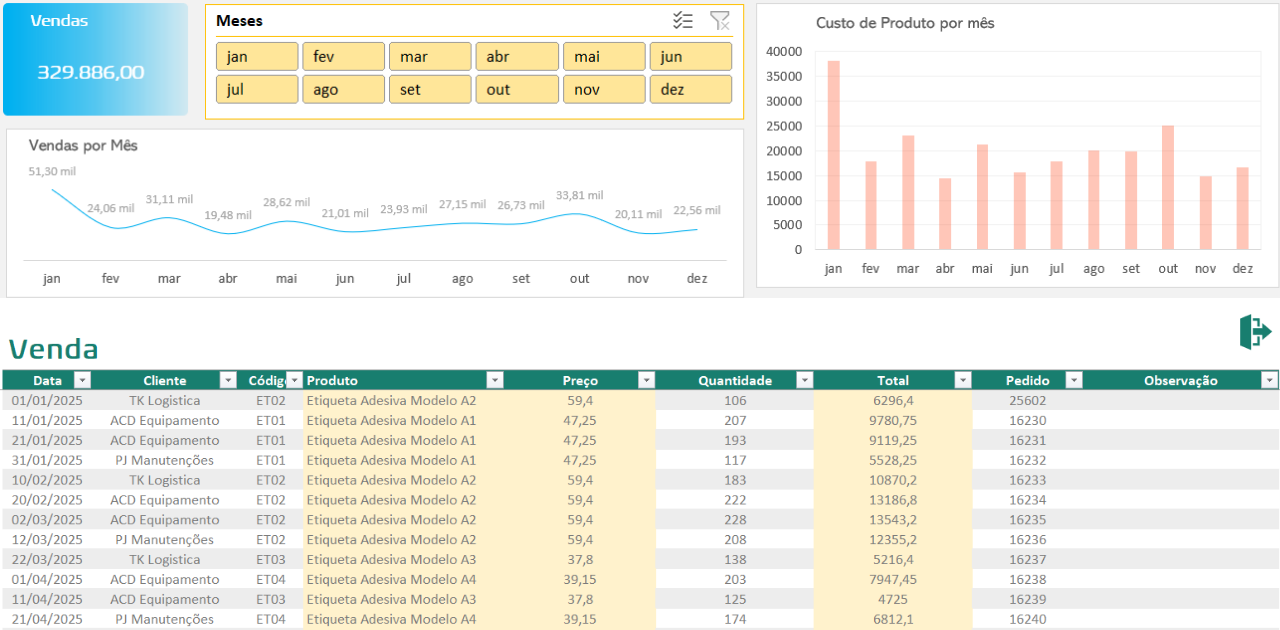Select the out button in Meses slicer

pos(517,90)
